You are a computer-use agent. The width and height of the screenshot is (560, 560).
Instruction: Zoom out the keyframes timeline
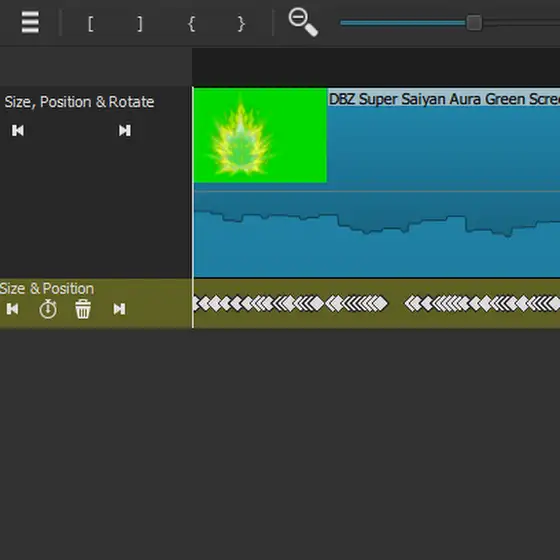tap(303, 22)
